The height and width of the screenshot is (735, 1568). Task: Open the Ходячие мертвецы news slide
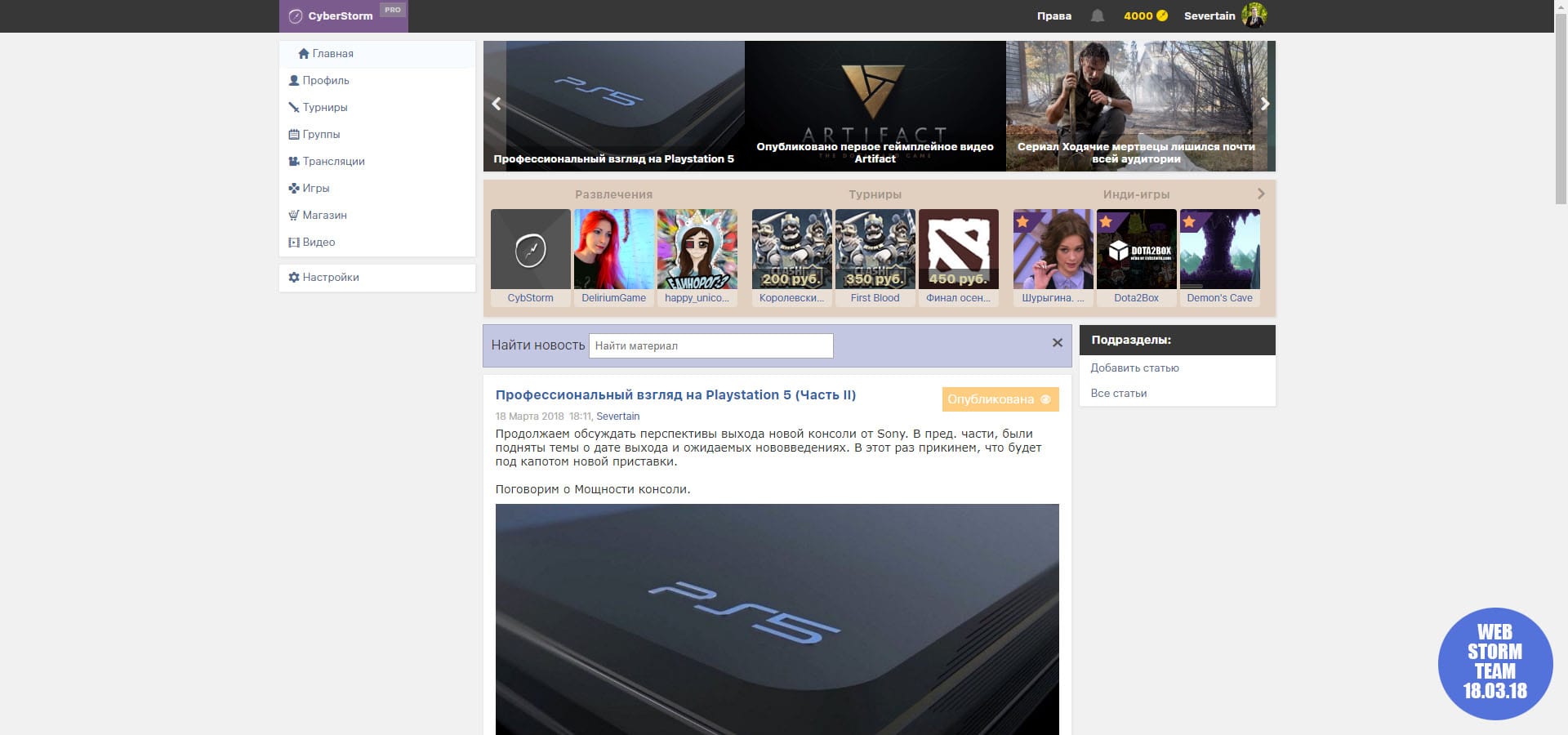[1136, 106]
